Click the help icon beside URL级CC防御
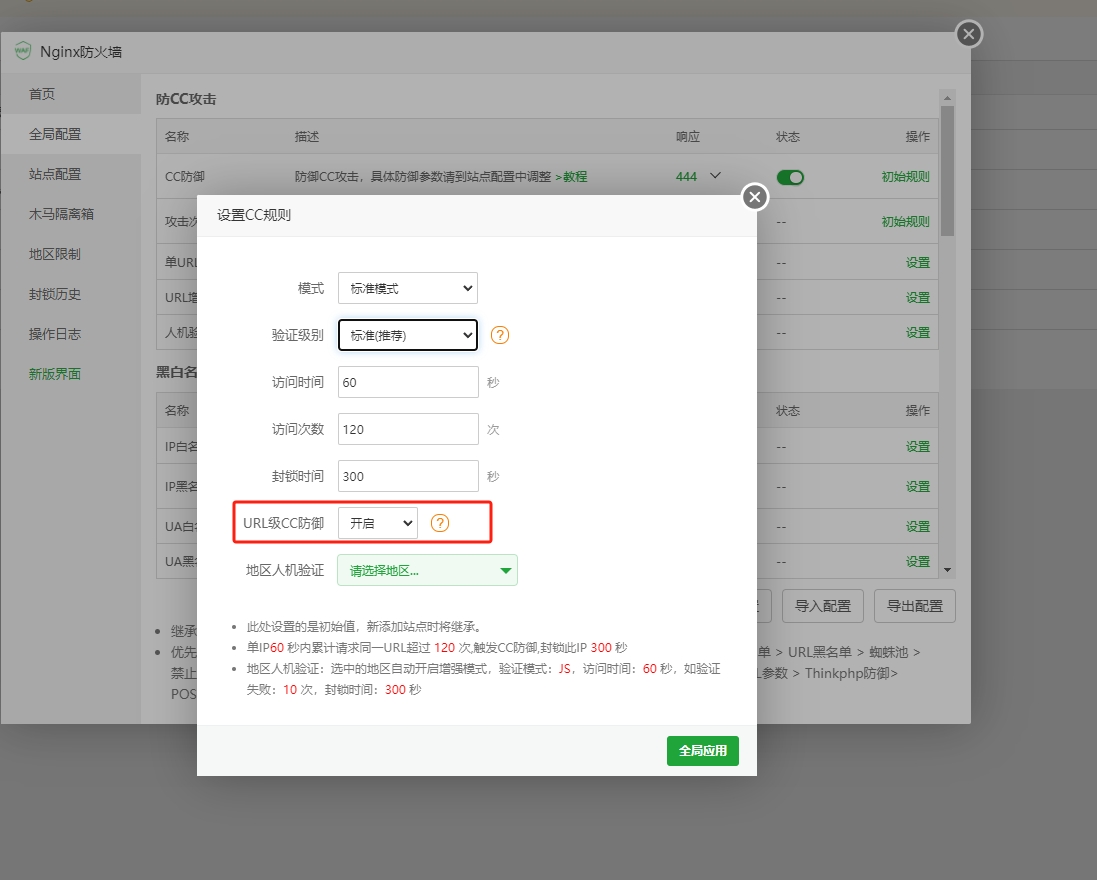This screenshot has height=880, width=1097. [x=439, y=523]
